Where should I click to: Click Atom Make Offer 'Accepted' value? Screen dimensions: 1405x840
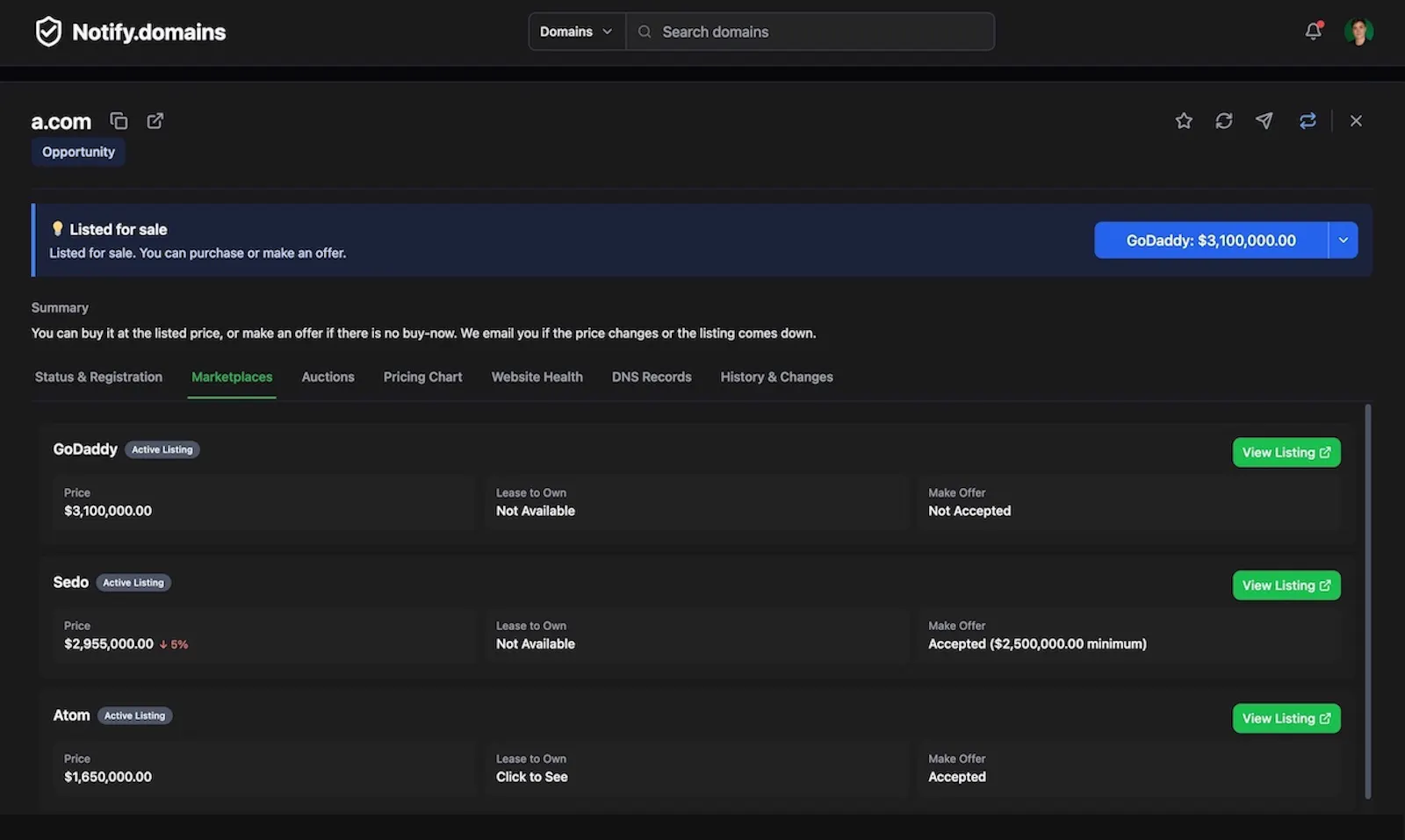click(x=957, y=777)
